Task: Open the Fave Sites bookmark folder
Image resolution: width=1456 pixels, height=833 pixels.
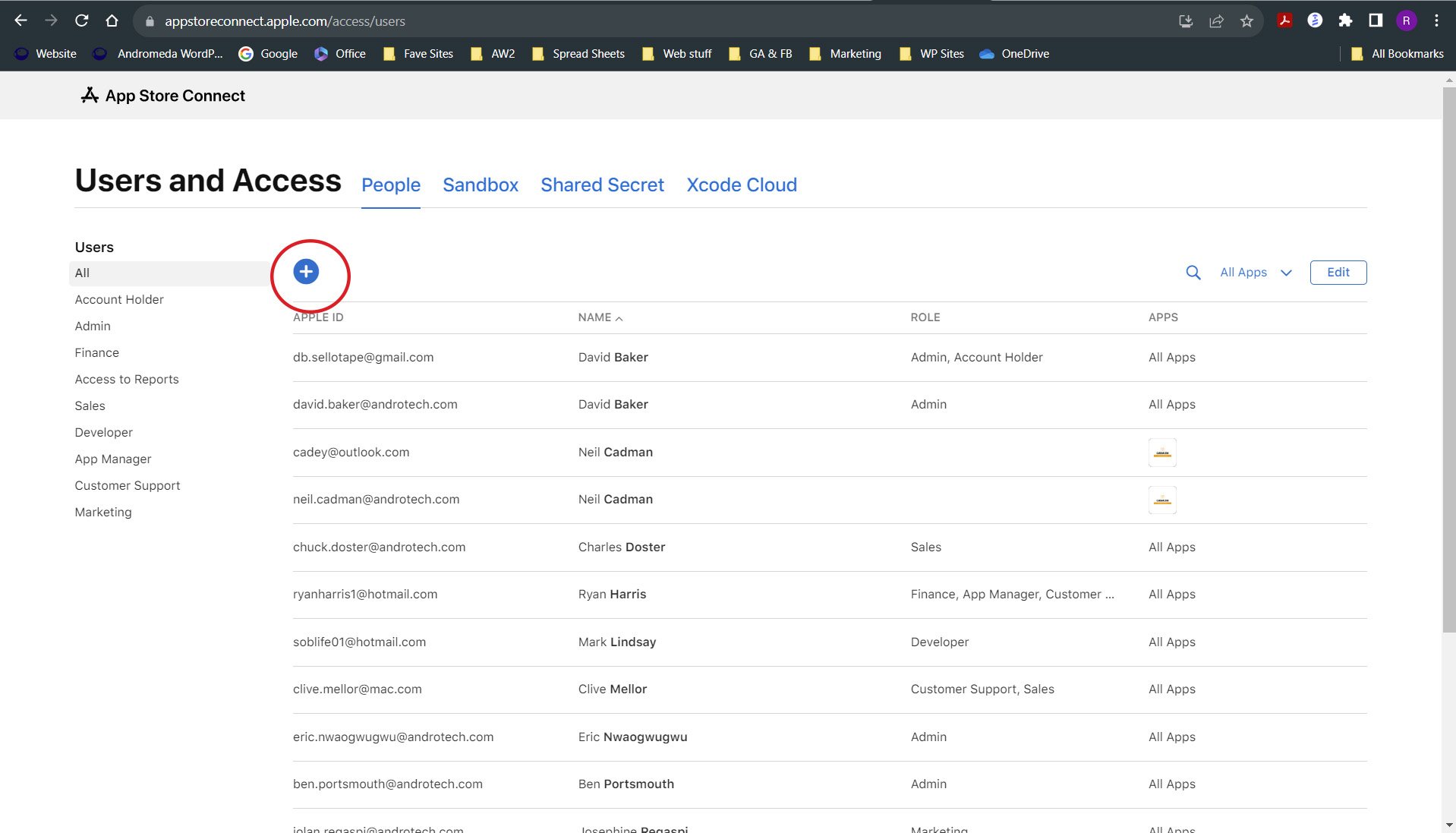Action: [418, 54]
